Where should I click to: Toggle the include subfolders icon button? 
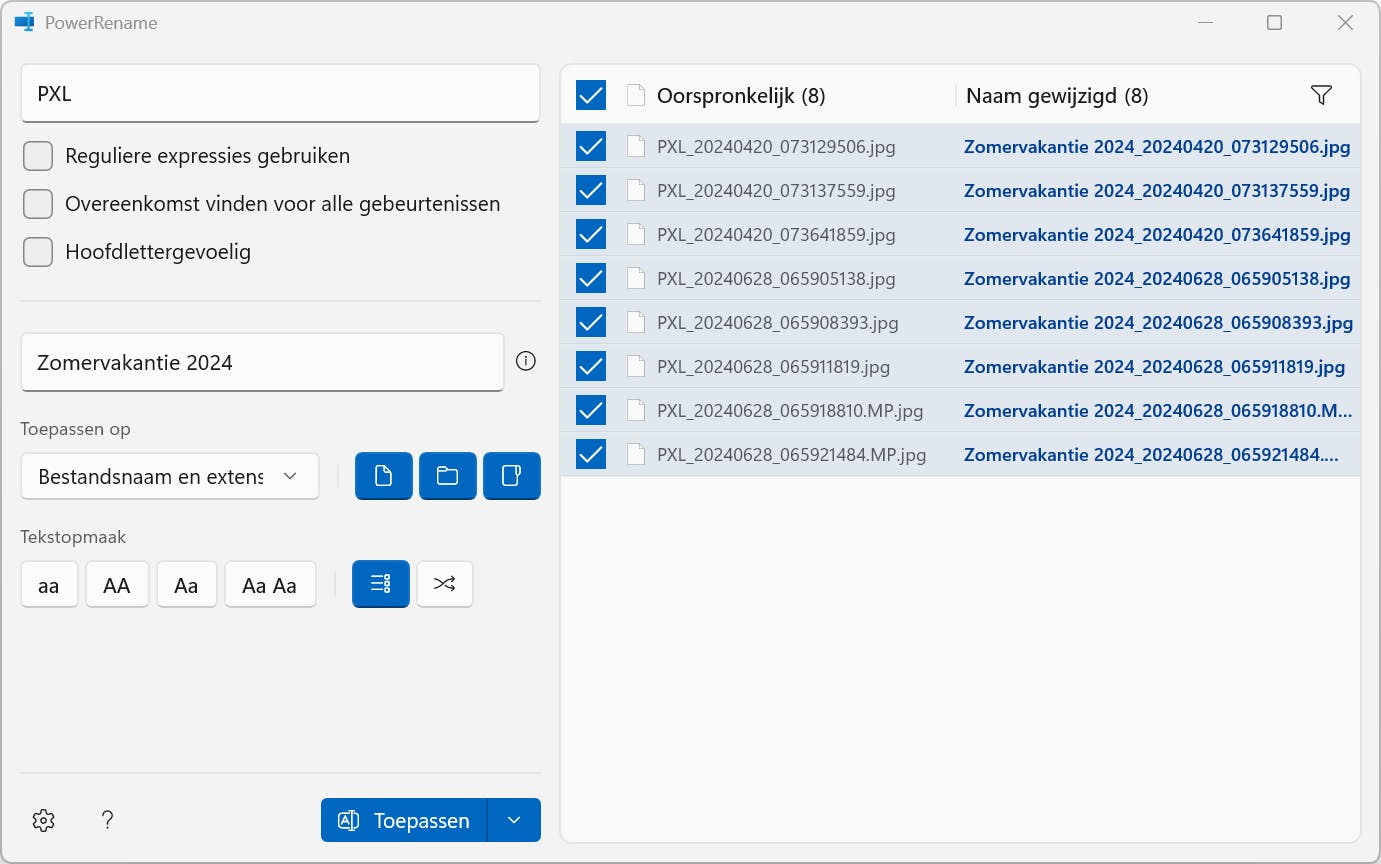click(512, 476)
